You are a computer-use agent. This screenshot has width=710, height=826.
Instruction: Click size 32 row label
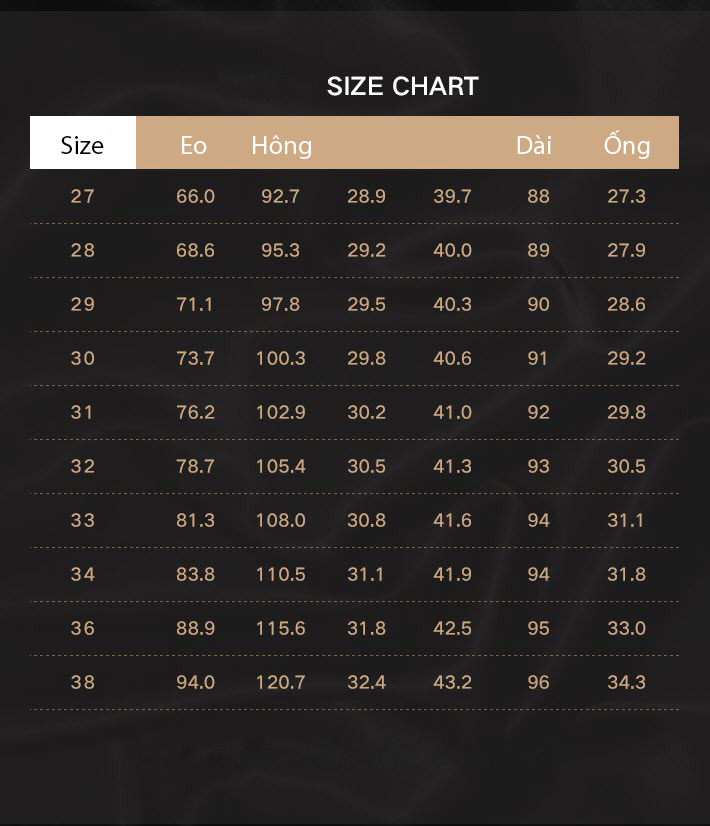(83, 467)
